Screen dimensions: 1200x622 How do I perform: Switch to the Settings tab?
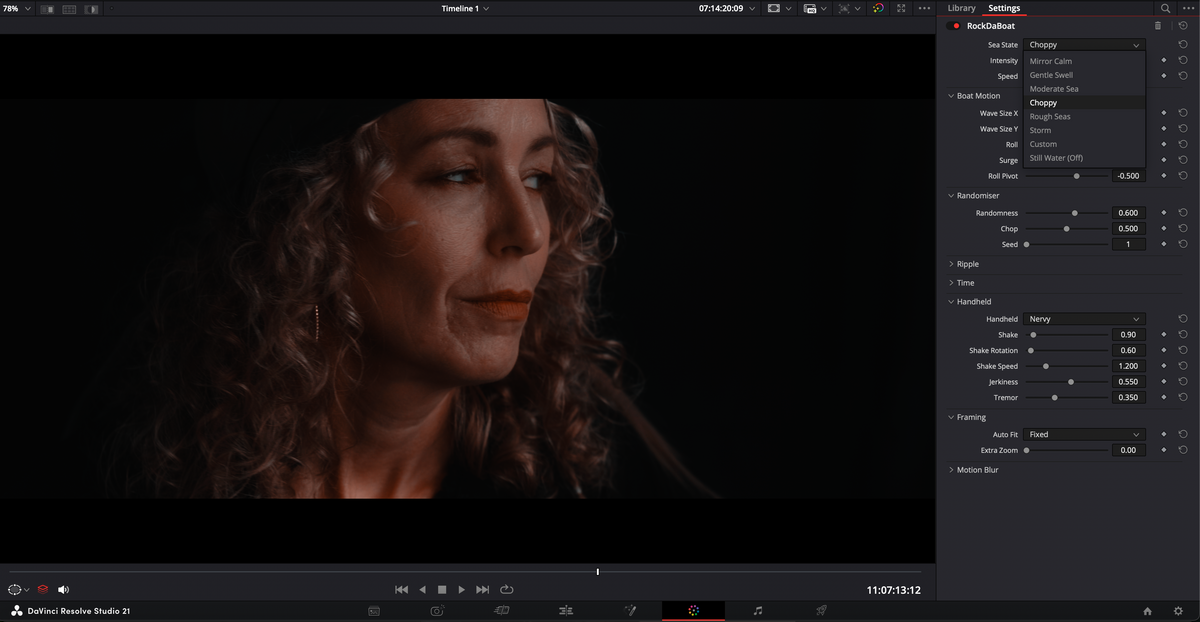coord(1004,8)
